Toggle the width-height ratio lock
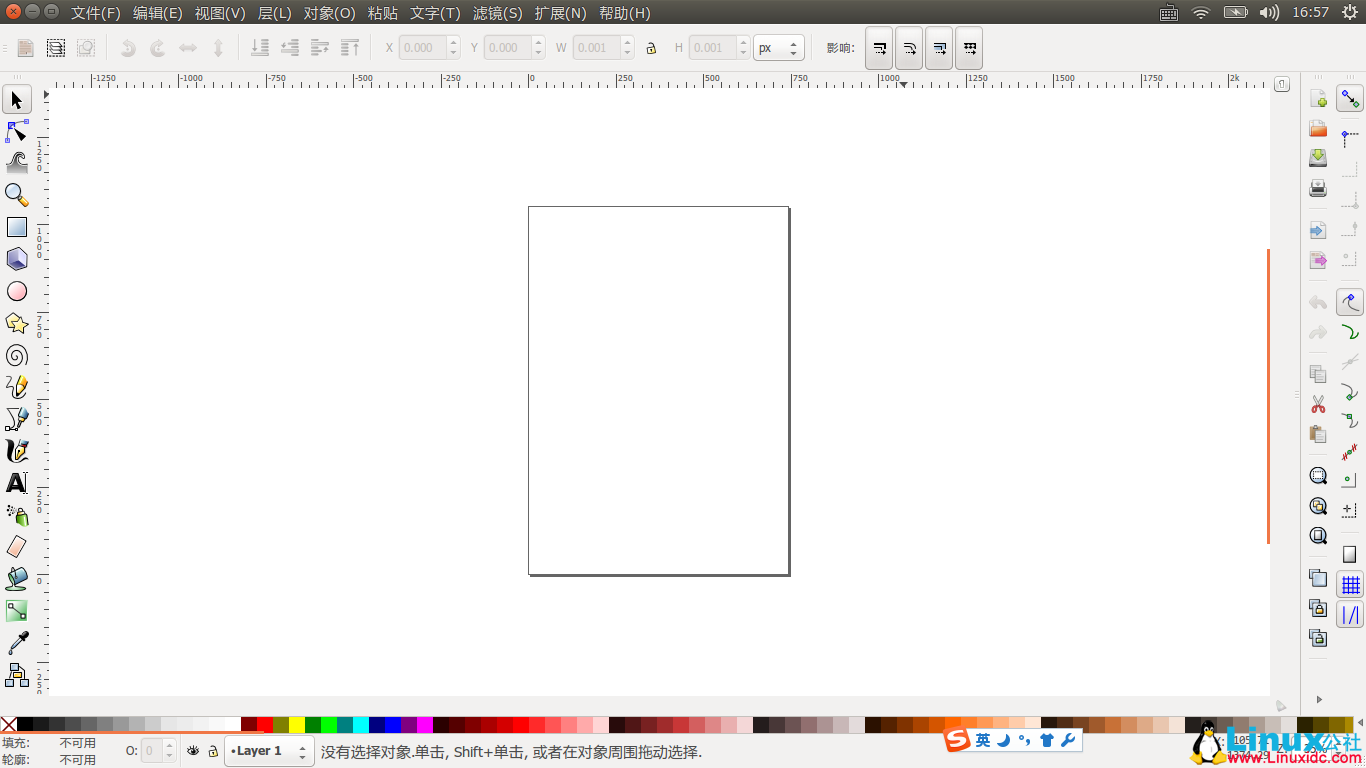 651,48
